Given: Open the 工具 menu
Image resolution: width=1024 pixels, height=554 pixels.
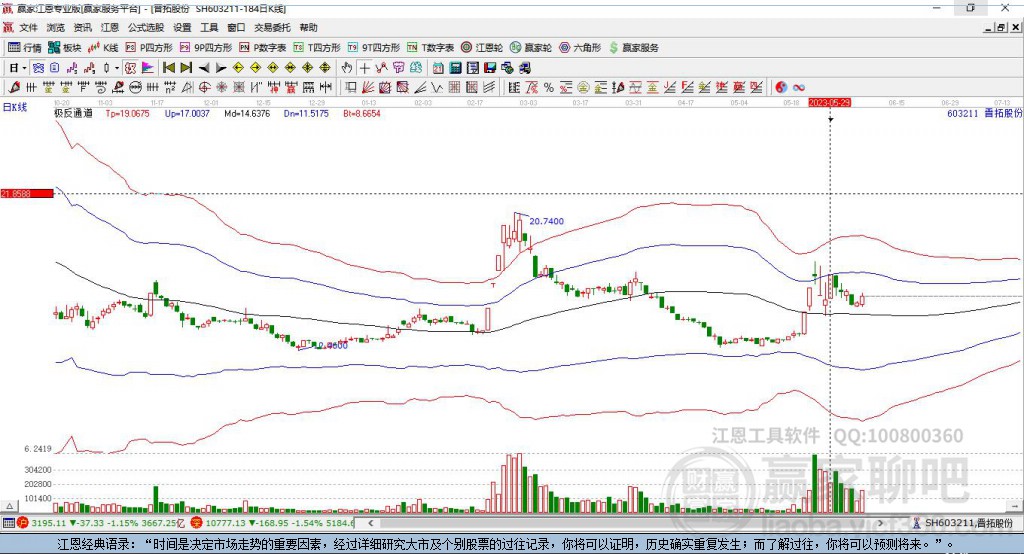Looking at the screenshot, I should point(209,27).
